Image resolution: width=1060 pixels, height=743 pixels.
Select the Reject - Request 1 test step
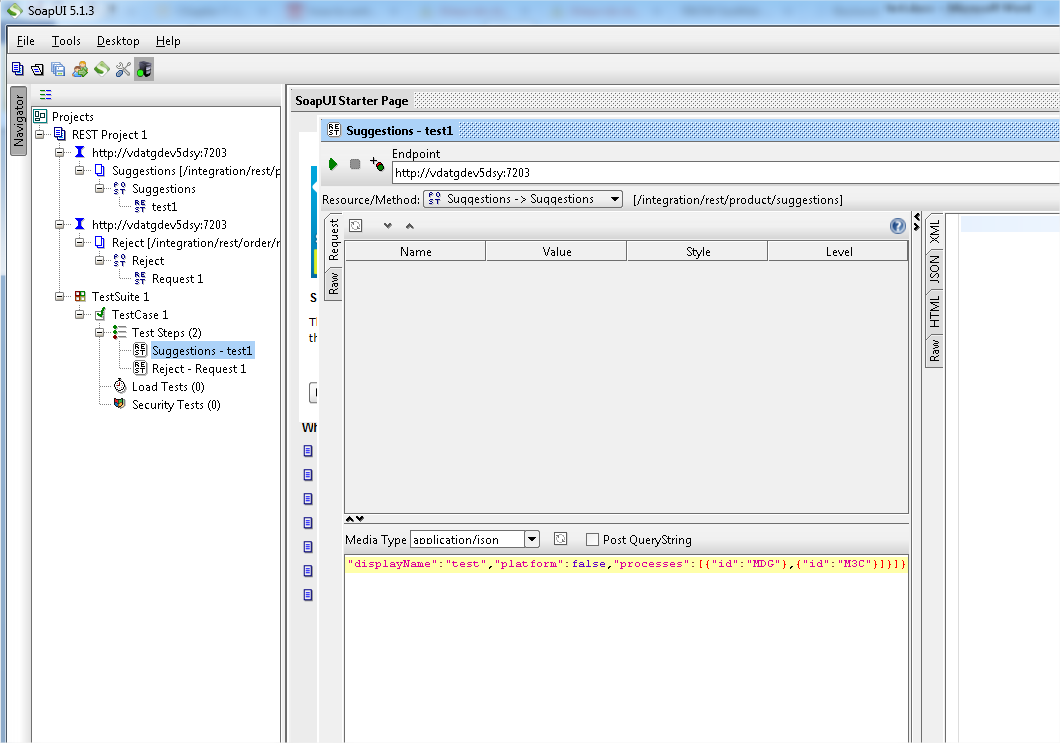coord(199,368)
